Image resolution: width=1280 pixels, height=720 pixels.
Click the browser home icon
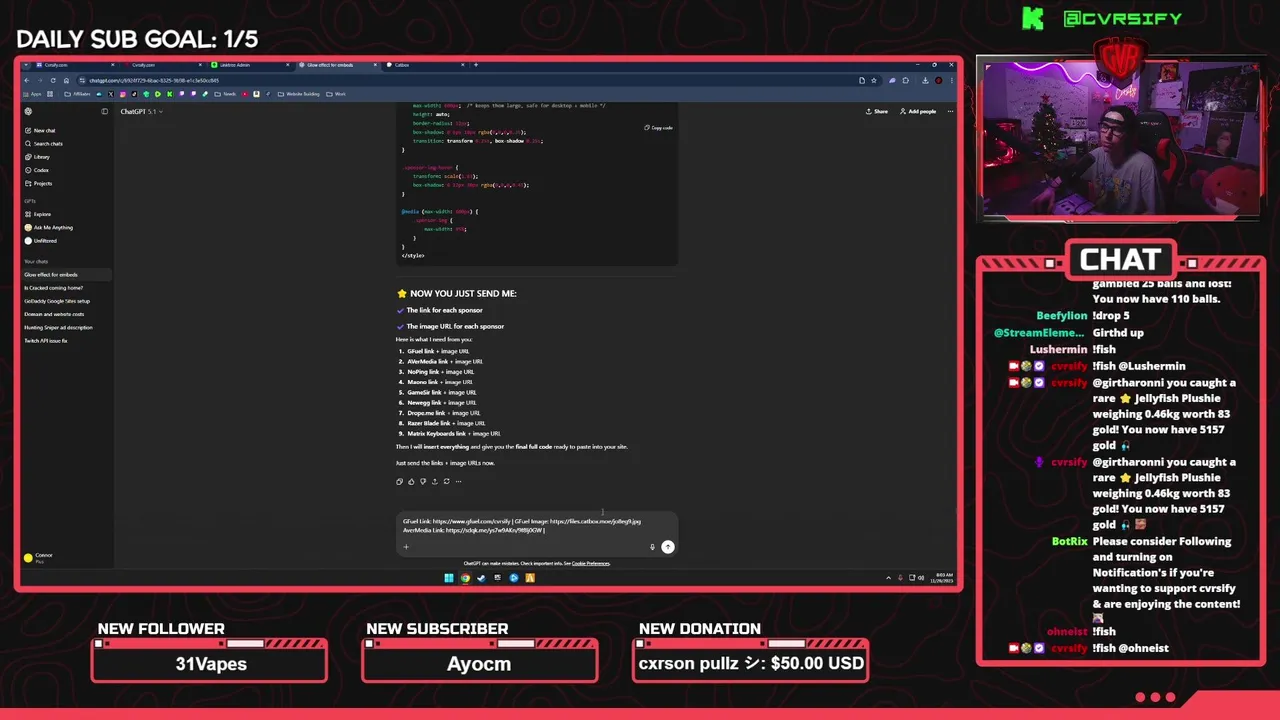66,80
